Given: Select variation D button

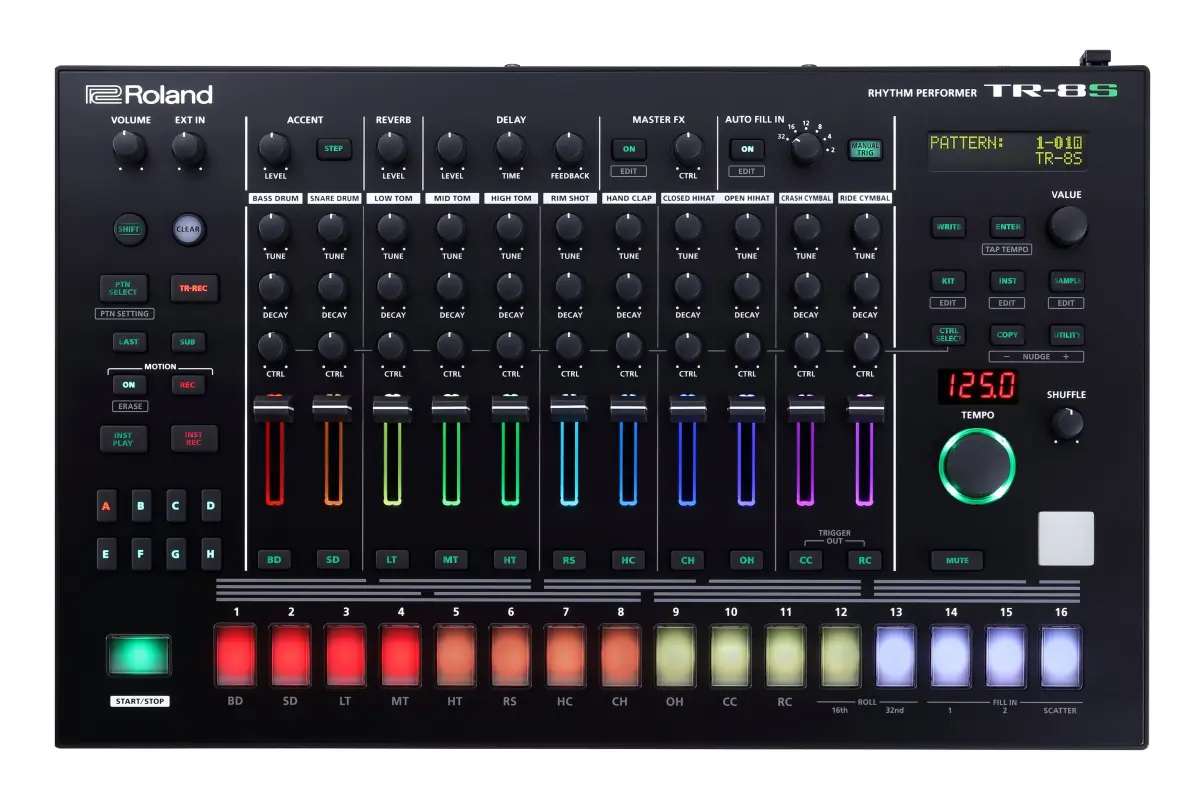Looking at the screenshot, I should point(211,506).
